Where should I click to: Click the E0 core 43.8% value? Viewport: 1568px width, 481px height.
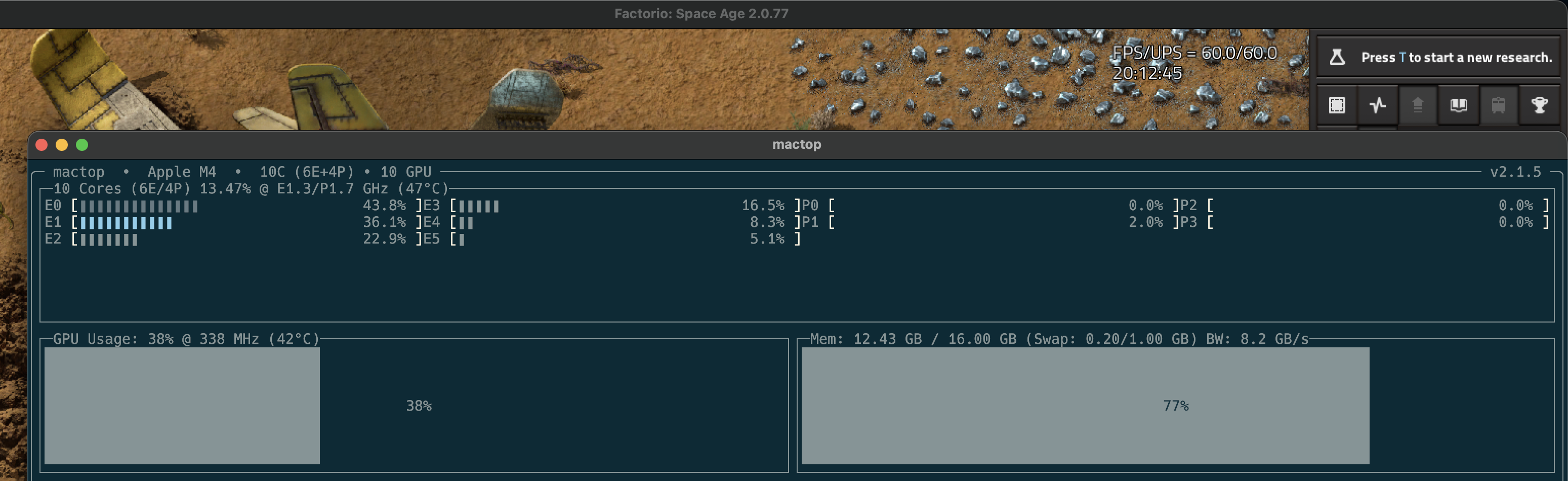(384, 206)
